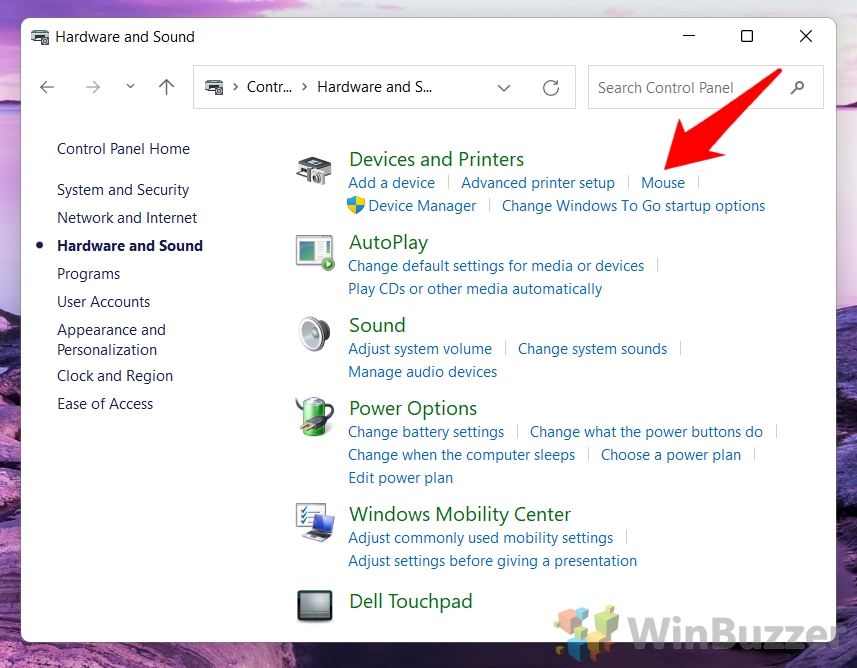Open Manage audio devices
This screenshot has width=857, height=668.
[x=422, y=372]
